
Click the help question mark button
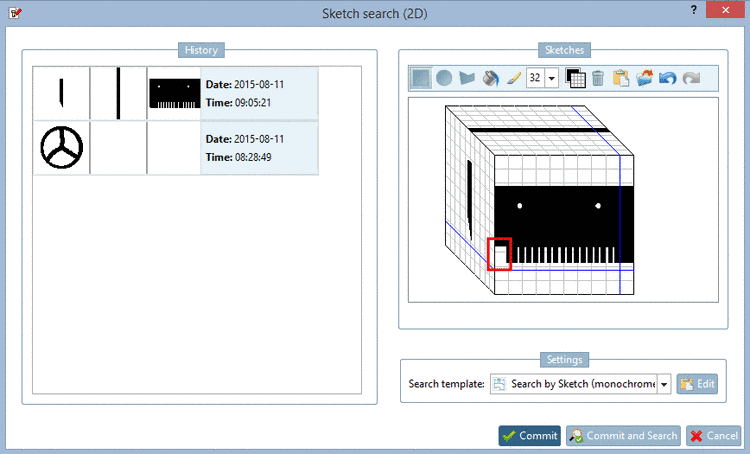[694, 10]
